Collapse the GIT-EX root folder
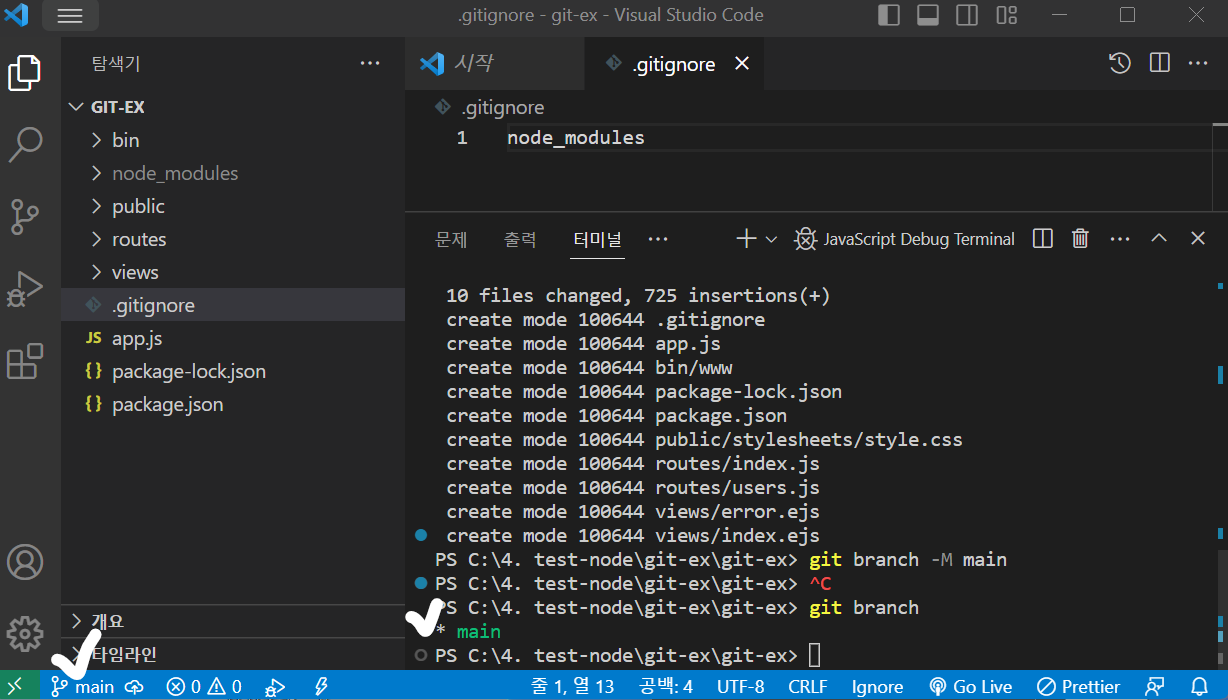The height and width of the screenshot is (700, 1228). [233, 107]
